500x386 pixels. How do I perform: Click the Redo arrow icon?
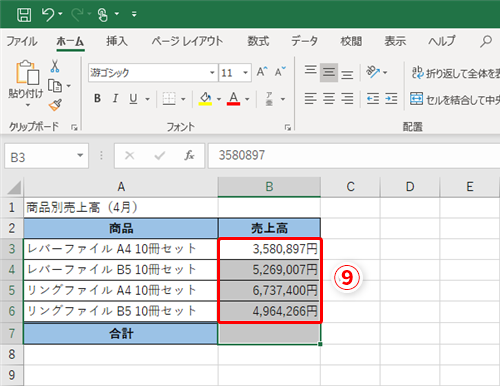[x=77, y=14]
